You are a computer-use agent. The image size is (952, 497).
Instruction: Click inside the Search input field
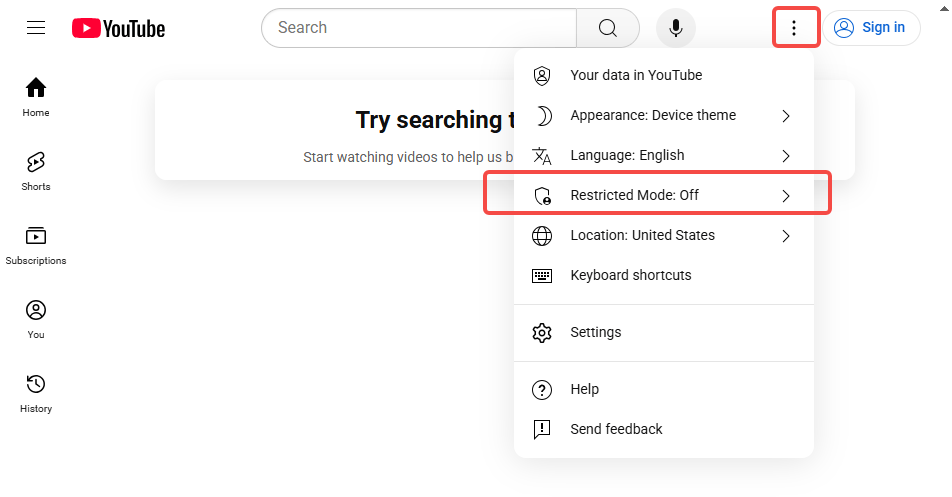(x=419, y=28)
